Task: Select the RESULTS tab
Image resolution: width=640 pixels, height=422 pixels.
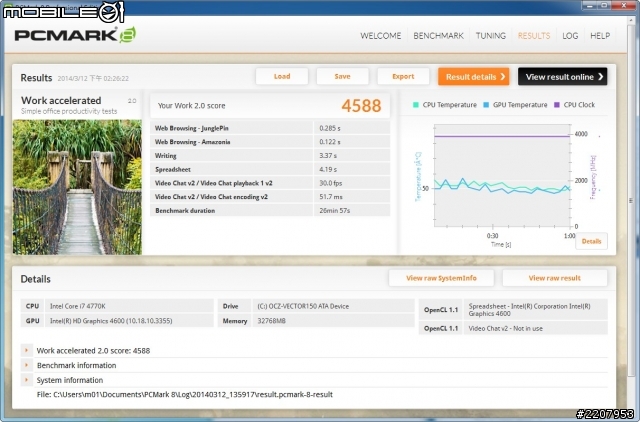Action: point(534,36)
